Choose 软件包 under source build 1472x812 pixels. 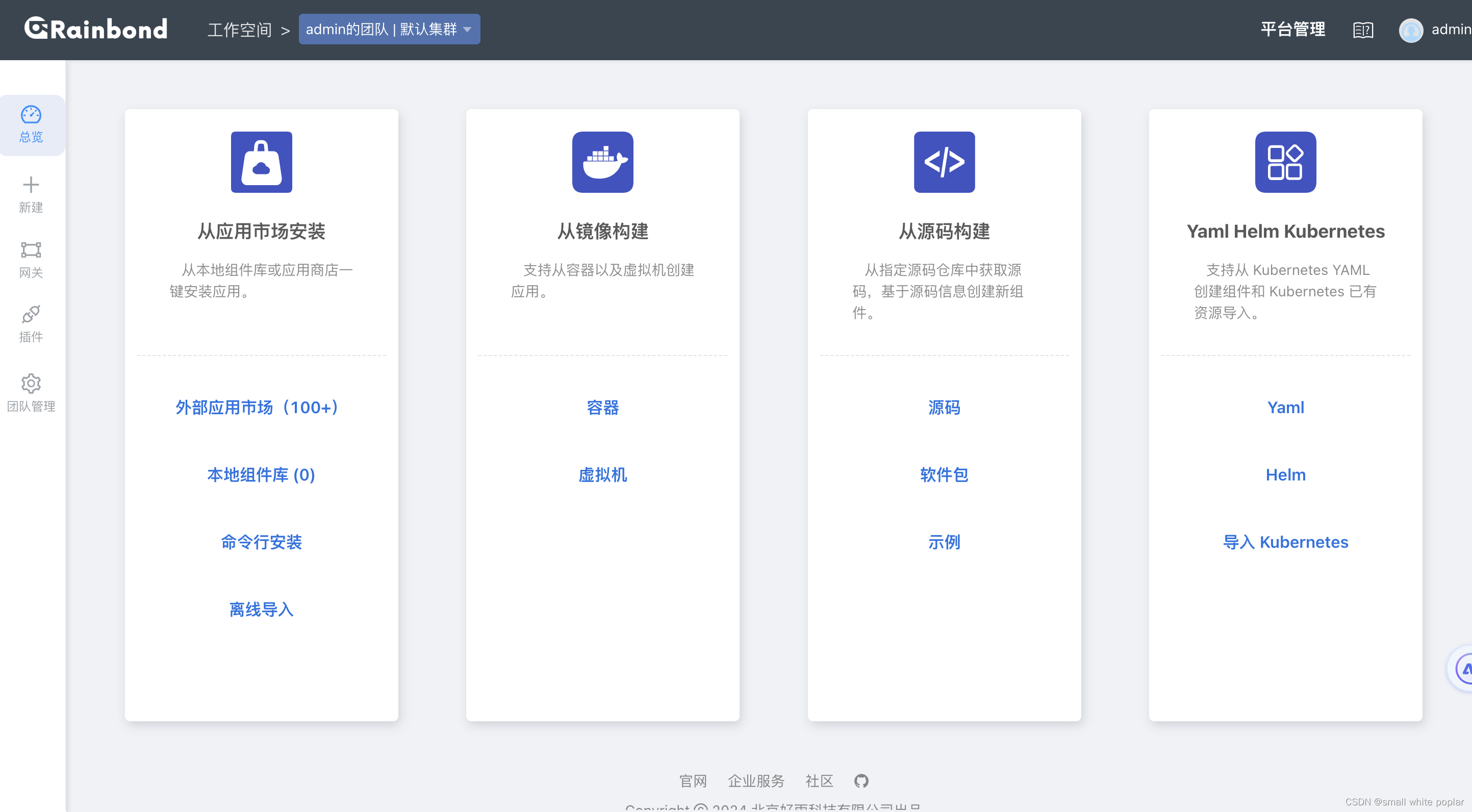(944, 475)
